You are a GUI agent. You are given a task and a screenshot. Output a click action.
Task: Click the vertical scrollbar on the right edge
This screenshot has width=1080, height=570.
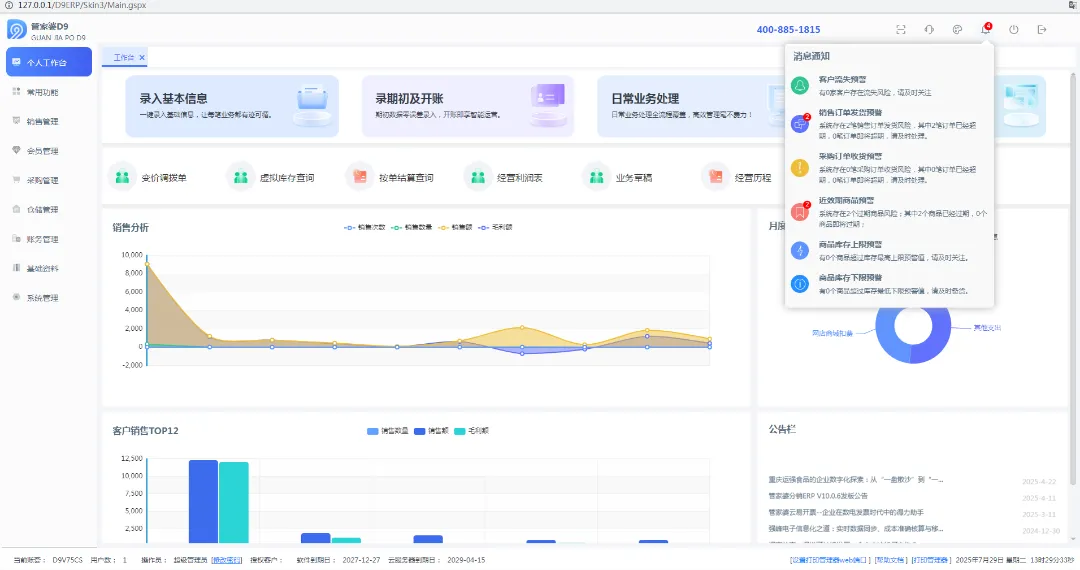(x=1073, y=303)
